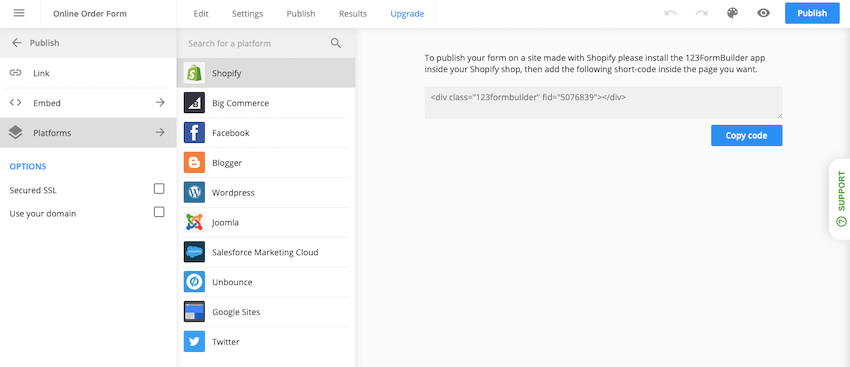Select the Joomla logo icon
Viewport: 850px width, 367px height.
(x=194, y=222)
